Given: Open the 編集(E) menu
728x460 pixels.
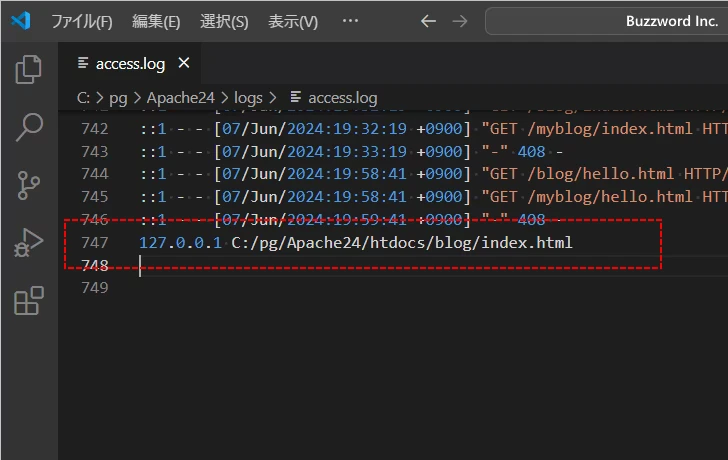Looking at the screenshot, I should 156,21.
